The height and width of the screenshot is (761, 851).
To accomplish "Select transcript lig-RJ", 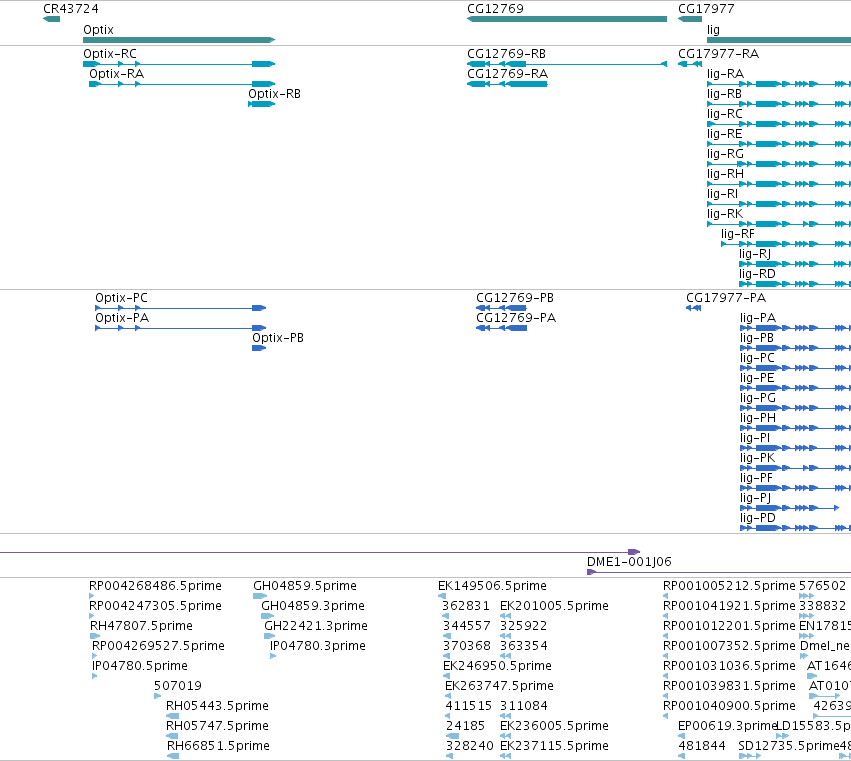I will pos(795,264).
